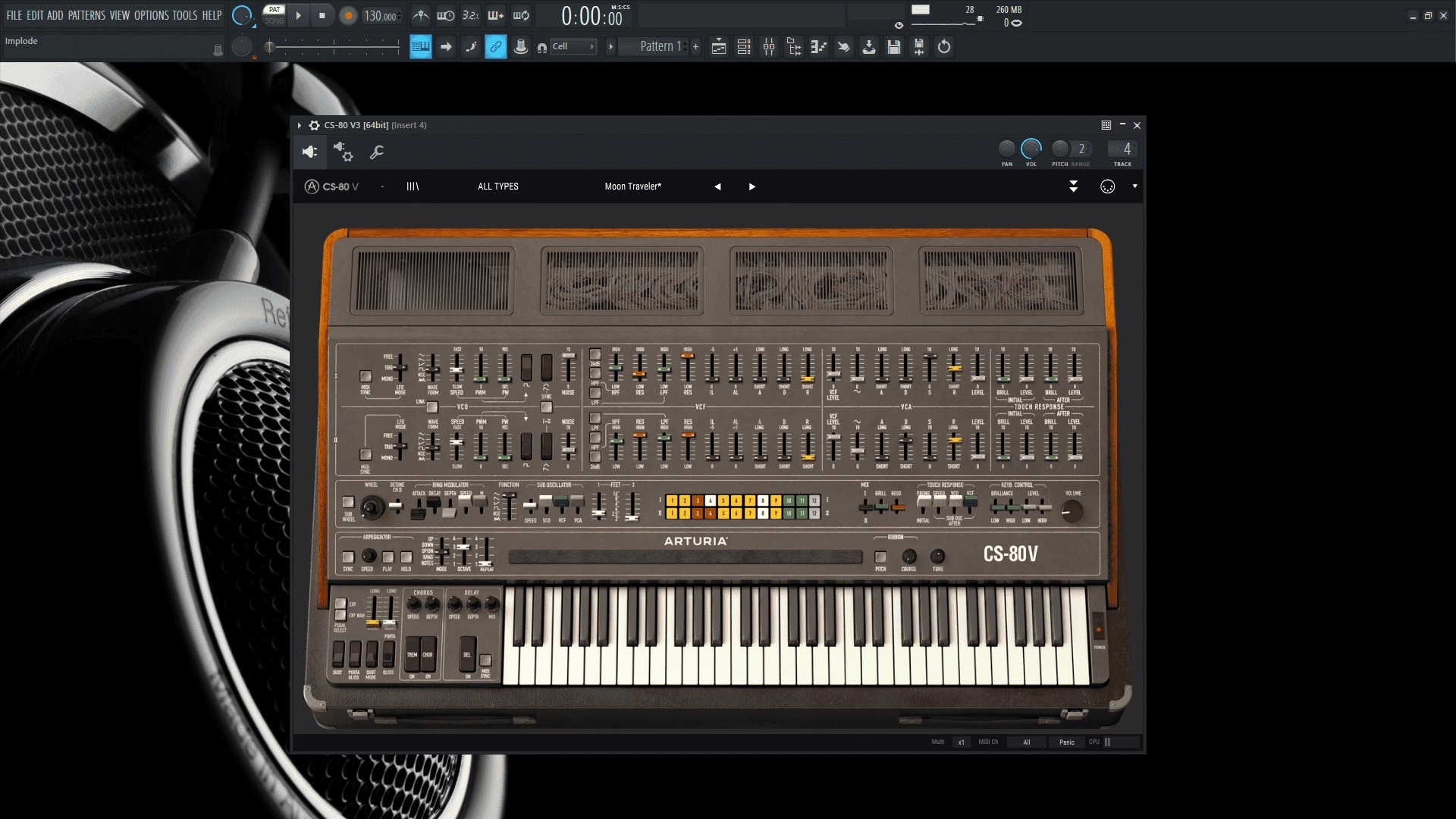This screenshot has width=1456, height=819.
Task: Open the OPTIONS menu
Action: 152,15
